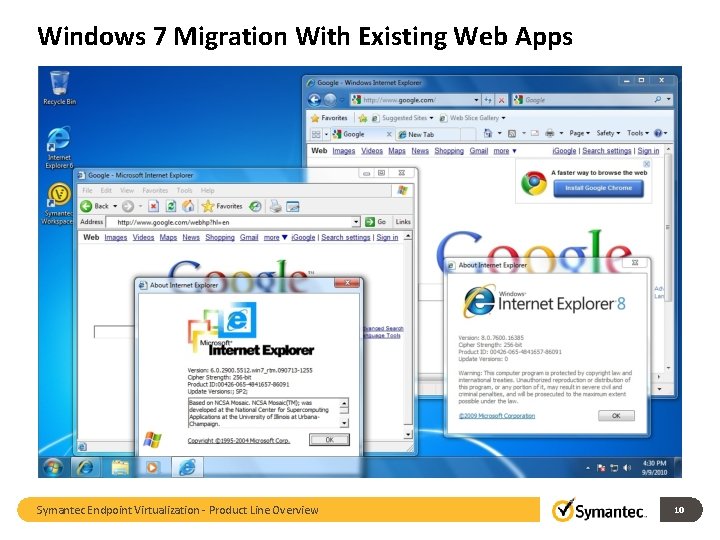
Task: Click the Action Center flag in tray
Action: click(x=601, y=468)
